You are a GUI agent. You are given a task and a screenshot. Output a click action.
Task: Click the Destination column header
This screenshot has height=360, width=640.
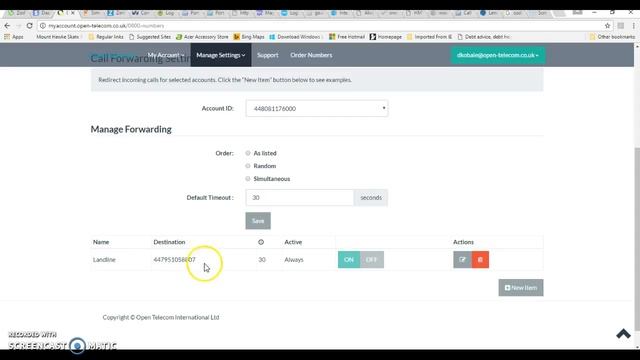tap(169, 242)
